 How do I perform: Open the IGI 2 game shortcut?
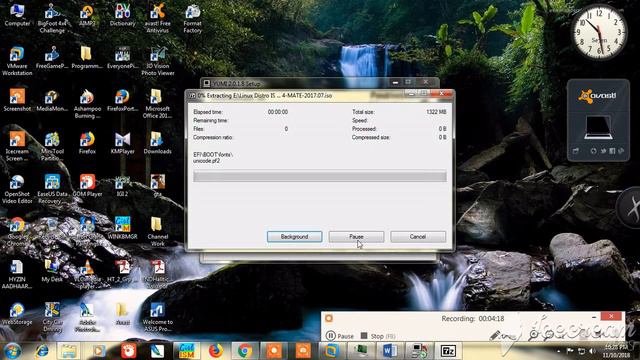(x=122, y=186)
